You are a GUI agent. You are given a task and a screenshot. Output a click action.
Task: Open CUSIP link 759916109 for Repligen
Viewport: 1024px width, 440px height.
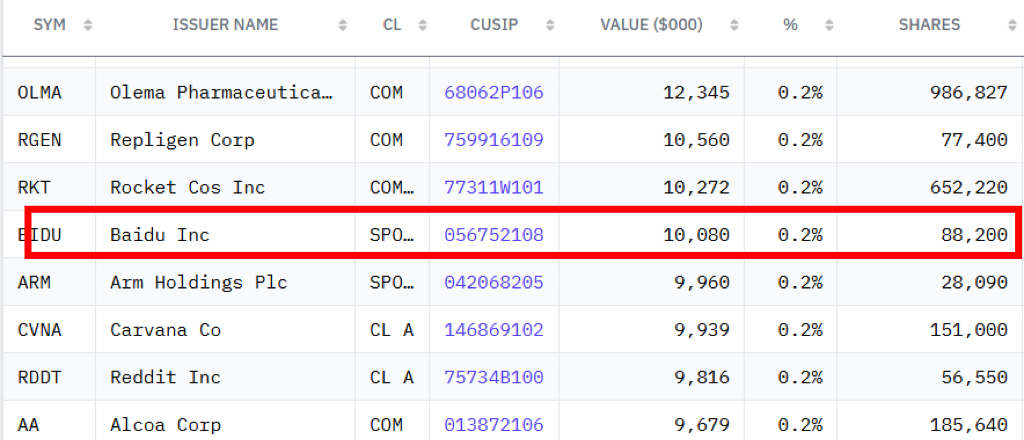coord(494,140)
